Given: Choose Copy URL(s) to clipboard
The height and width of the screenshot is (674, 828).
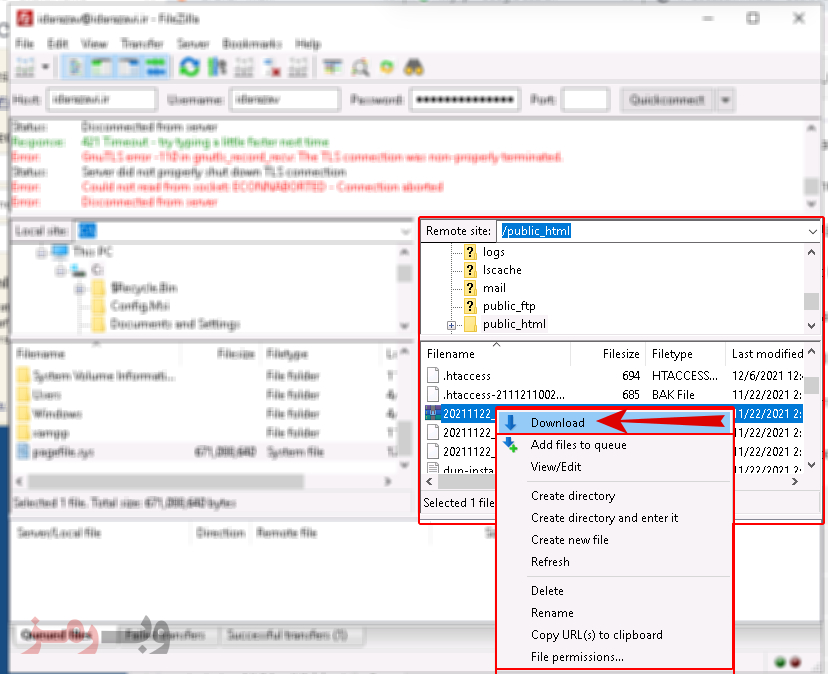Looking at the screenshot, I should pyautogui.click(x=614, y=635).
